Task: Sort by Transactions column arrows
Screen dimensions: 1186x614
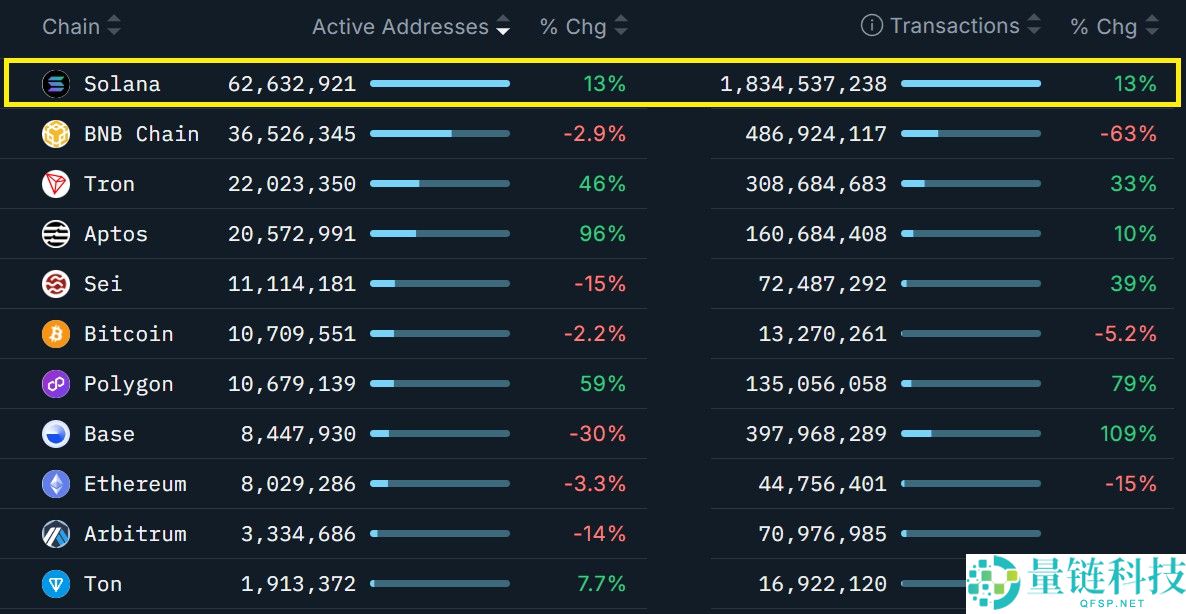Action: 1034,26
